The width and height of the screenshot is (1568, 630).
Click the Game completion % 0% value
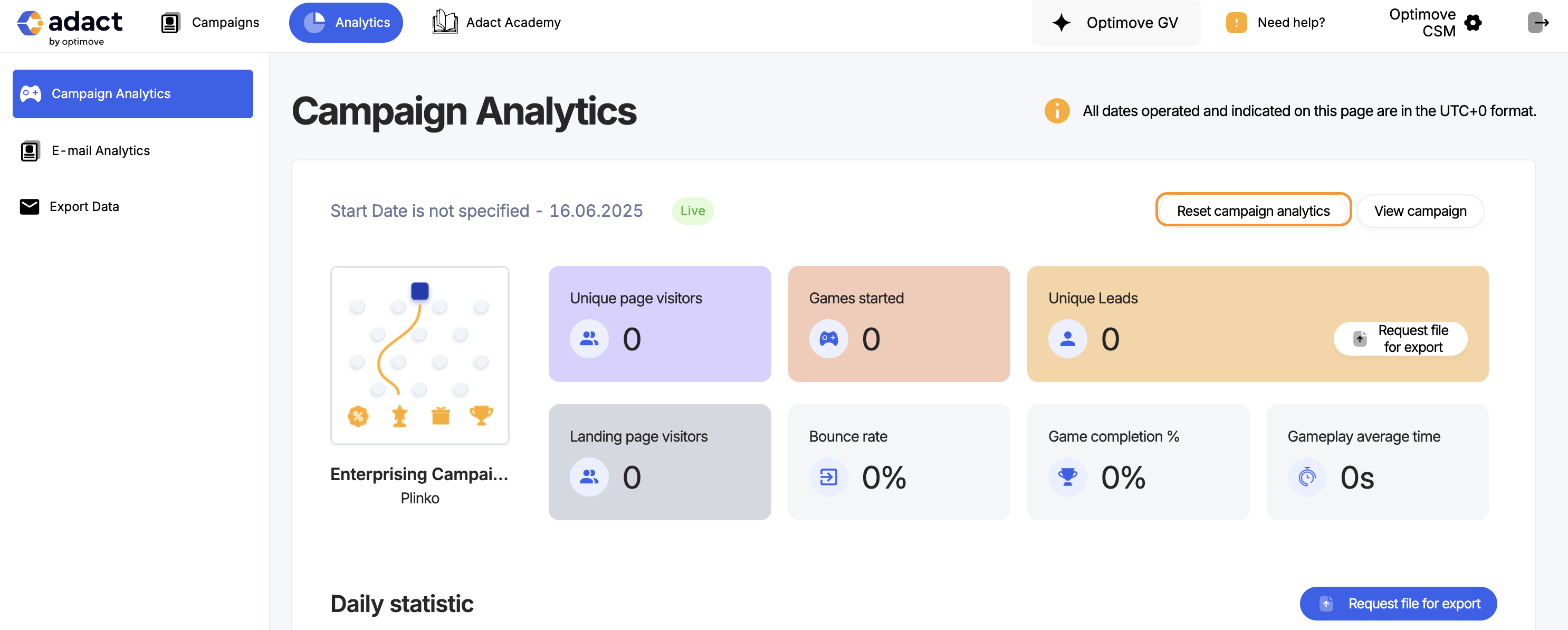(1123, 477)
